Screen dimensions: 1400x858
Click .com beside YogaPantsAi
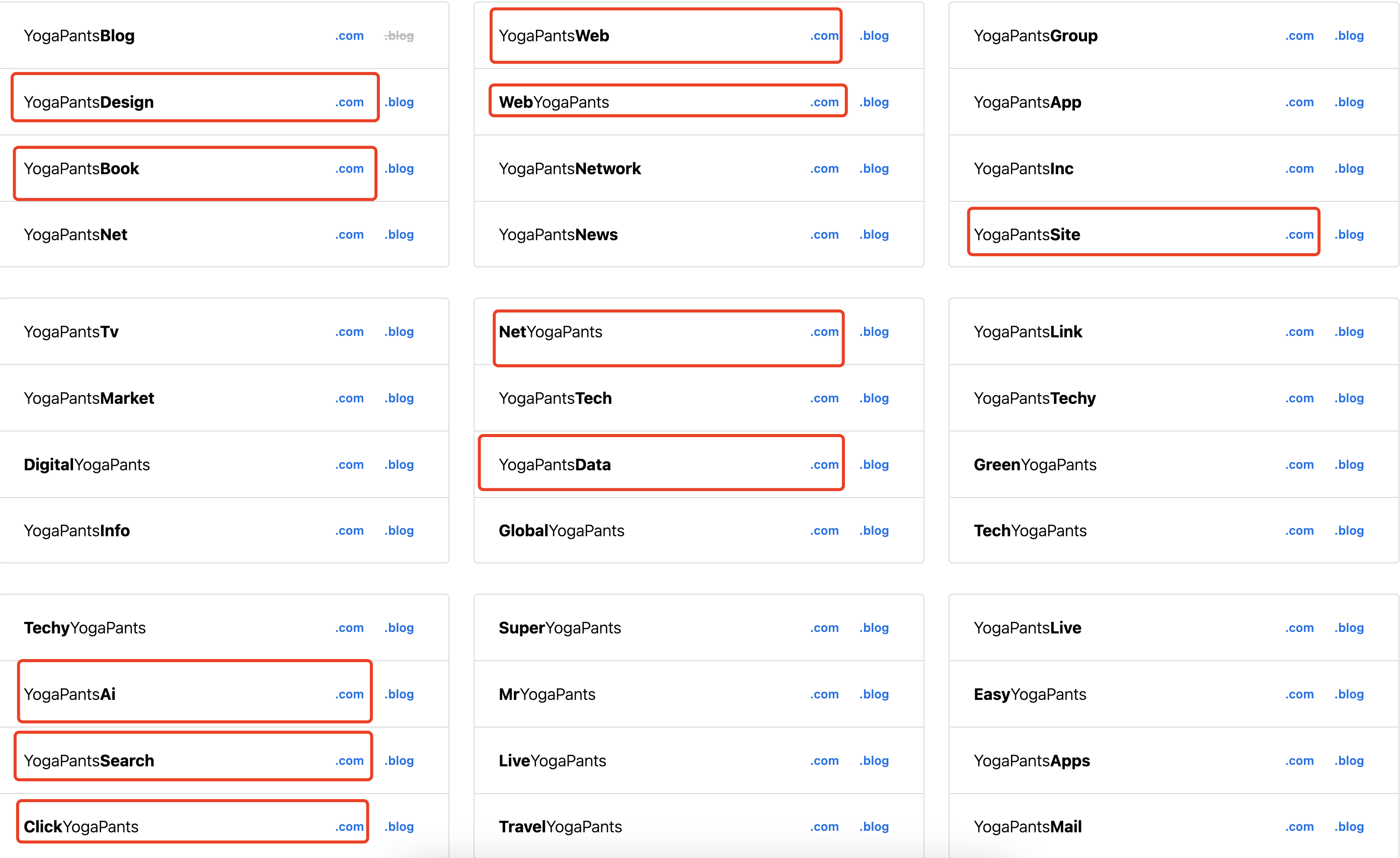click(x=349, y=694)
